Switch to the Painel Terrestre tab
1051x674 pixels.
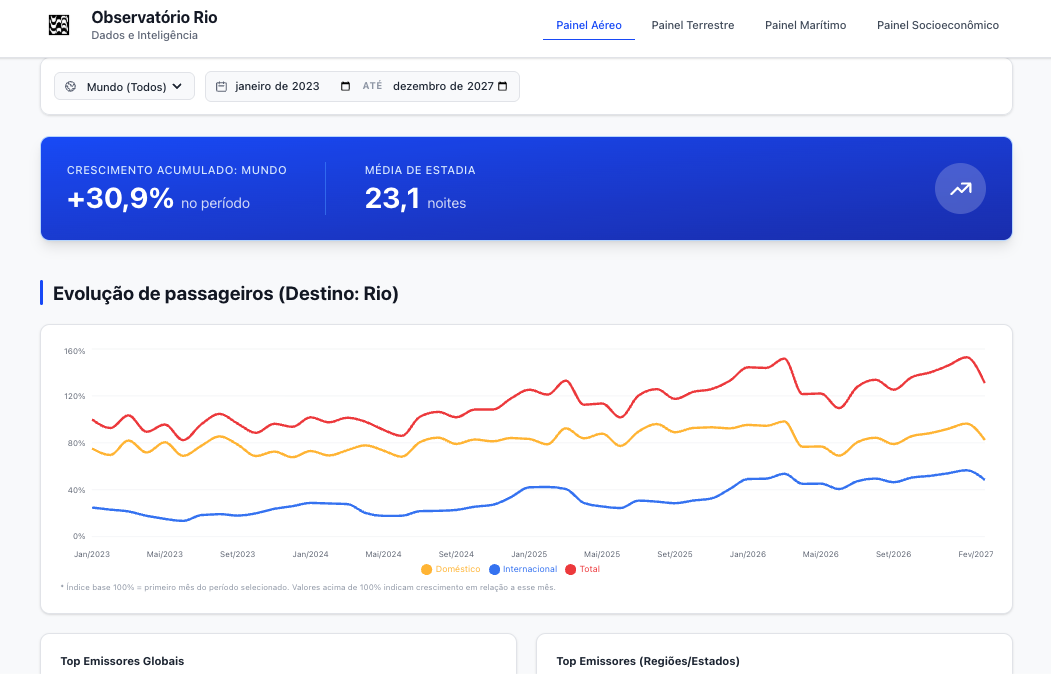point(693,25)
